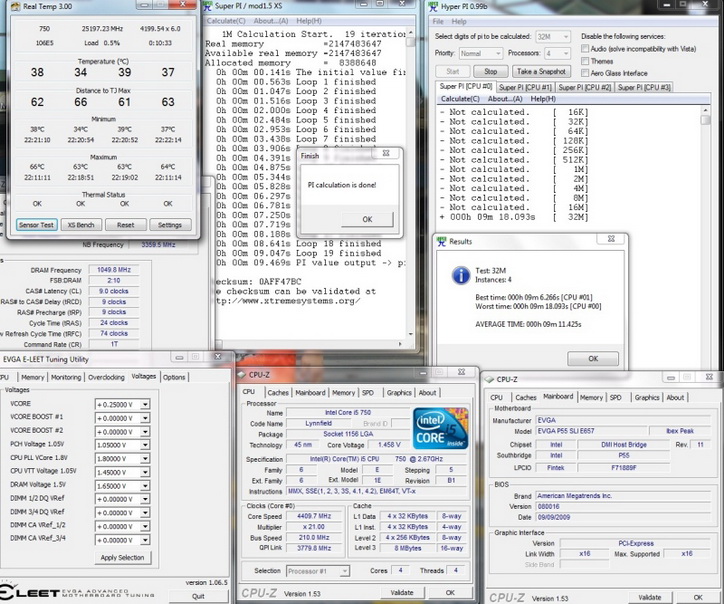The image size is (724, 604).
Task: Click the Hyper PI title bar icon
Action: click(433, 6)
